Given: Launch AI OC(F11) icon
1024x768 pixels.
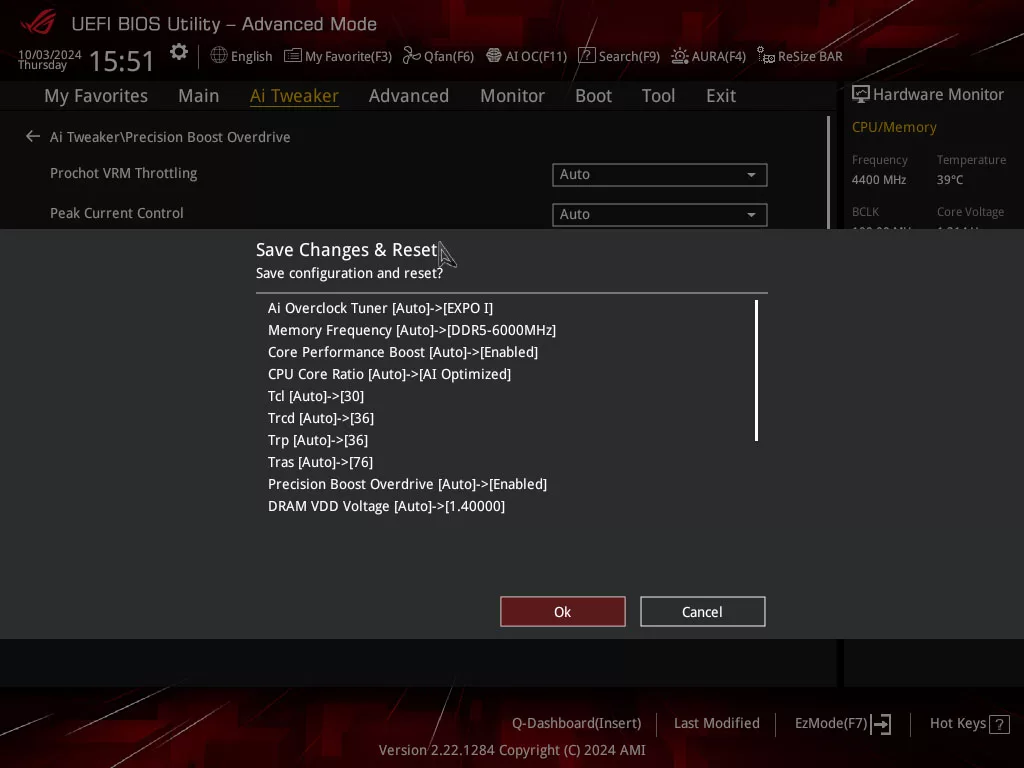Looking at the screenshot, I should (494, 56).
